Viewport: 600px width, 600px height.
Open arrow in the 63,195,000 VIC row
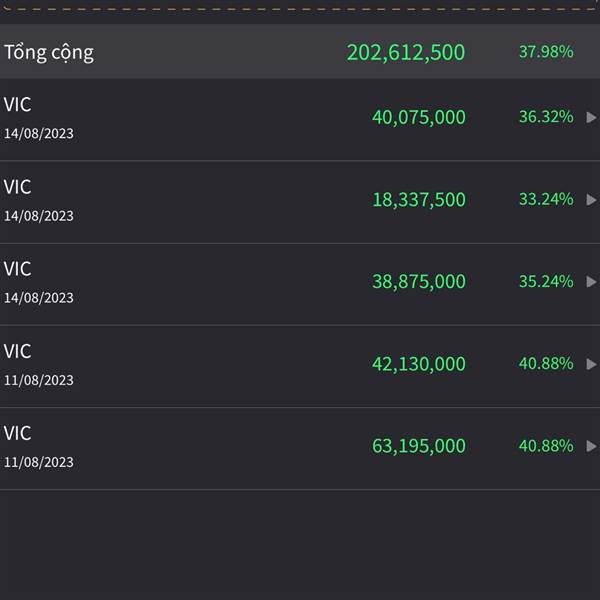pyautogui.click(x=591, y=446)
